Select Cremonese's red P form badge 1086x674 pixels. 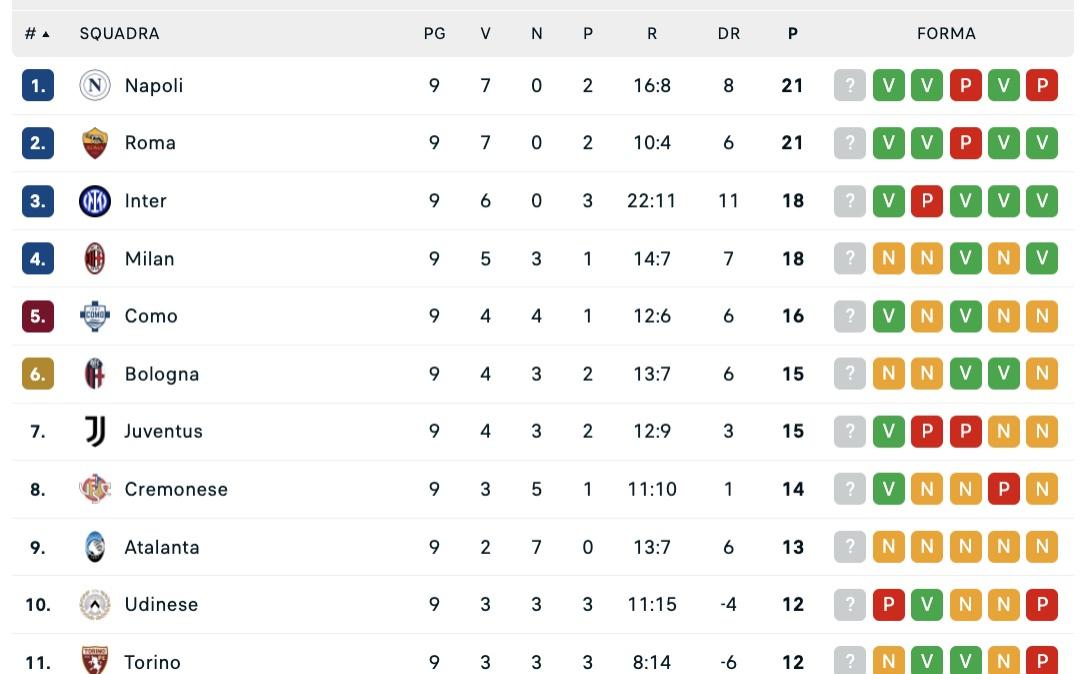point(1004,489)
